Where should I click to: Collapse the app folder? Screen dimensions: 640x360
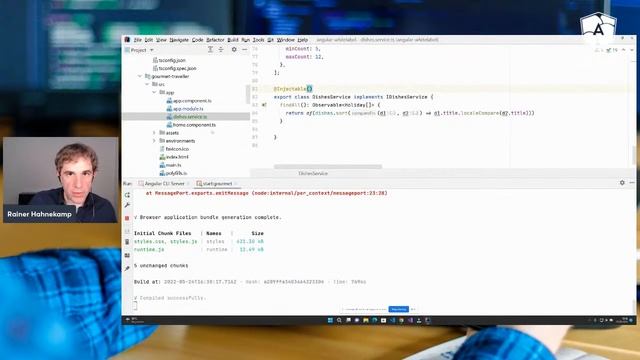[154, 92]
